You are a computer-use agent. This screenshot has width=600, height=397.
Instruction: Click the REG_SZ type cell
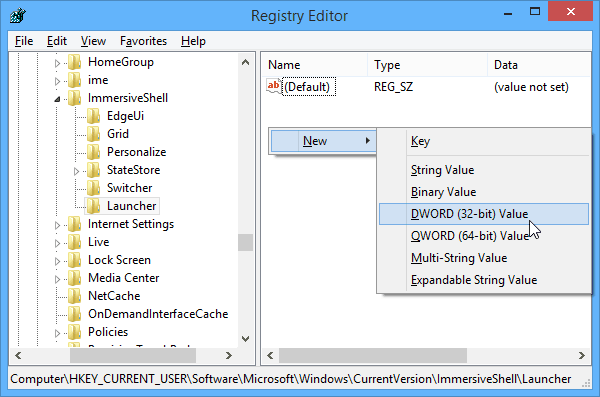click(x=393, y=87)
